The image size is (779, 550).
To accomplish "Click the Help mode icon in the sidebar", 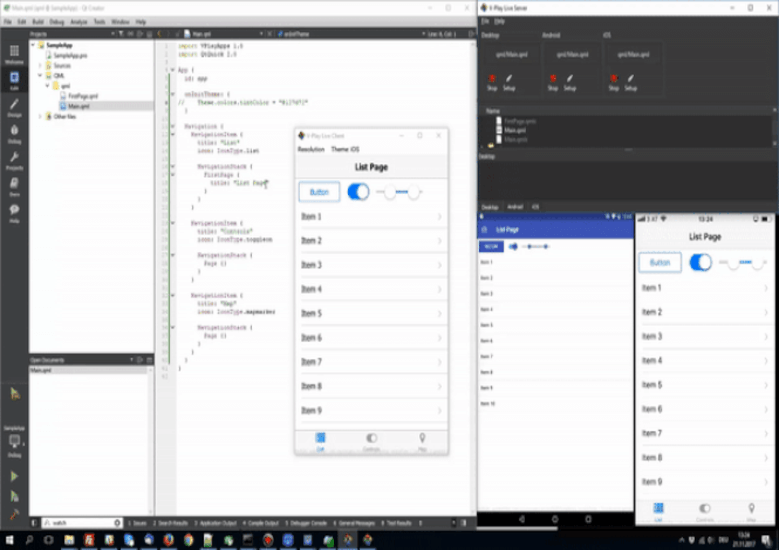I will pos(14,212).
